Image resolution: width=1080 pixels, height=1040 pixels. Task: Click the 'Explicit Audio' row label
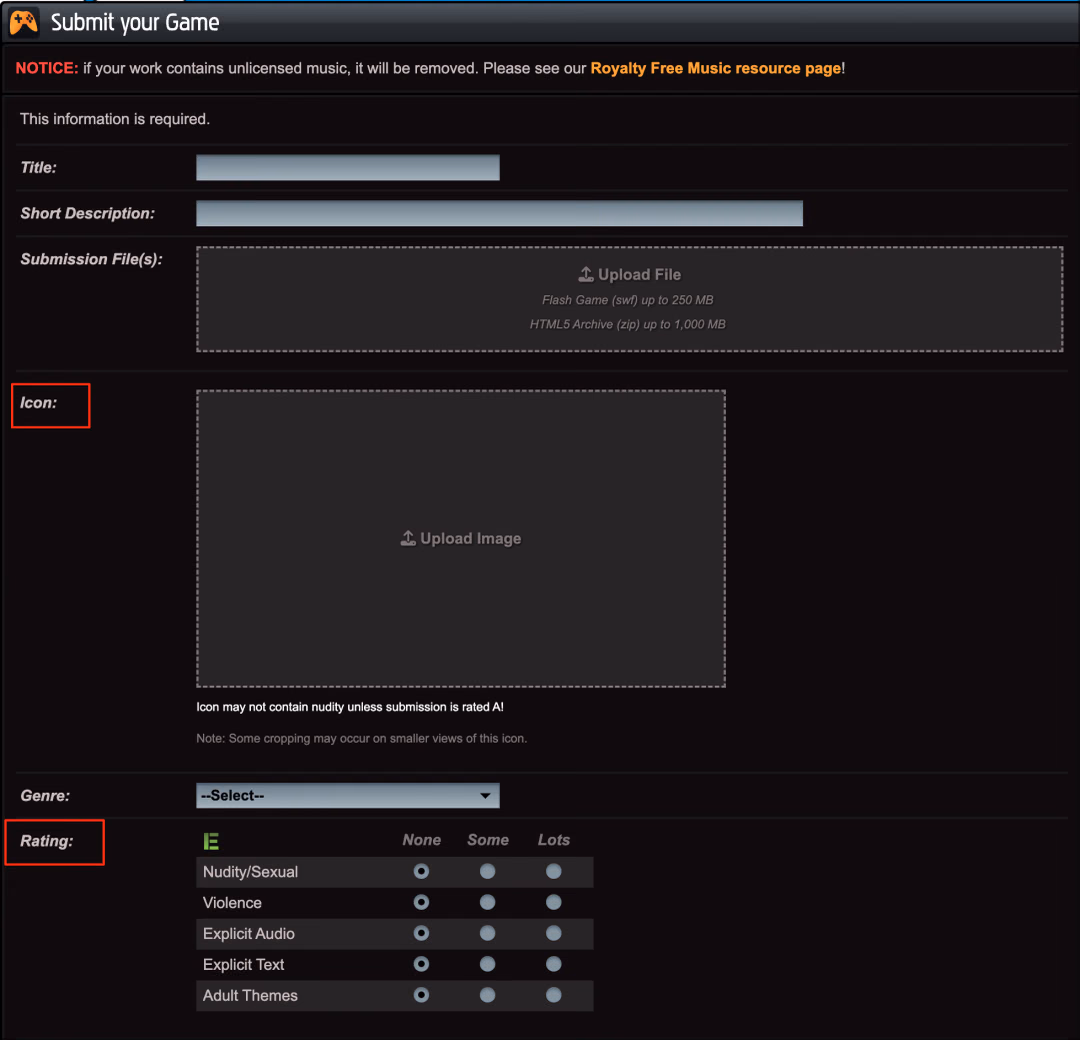[x=249, y=934]
